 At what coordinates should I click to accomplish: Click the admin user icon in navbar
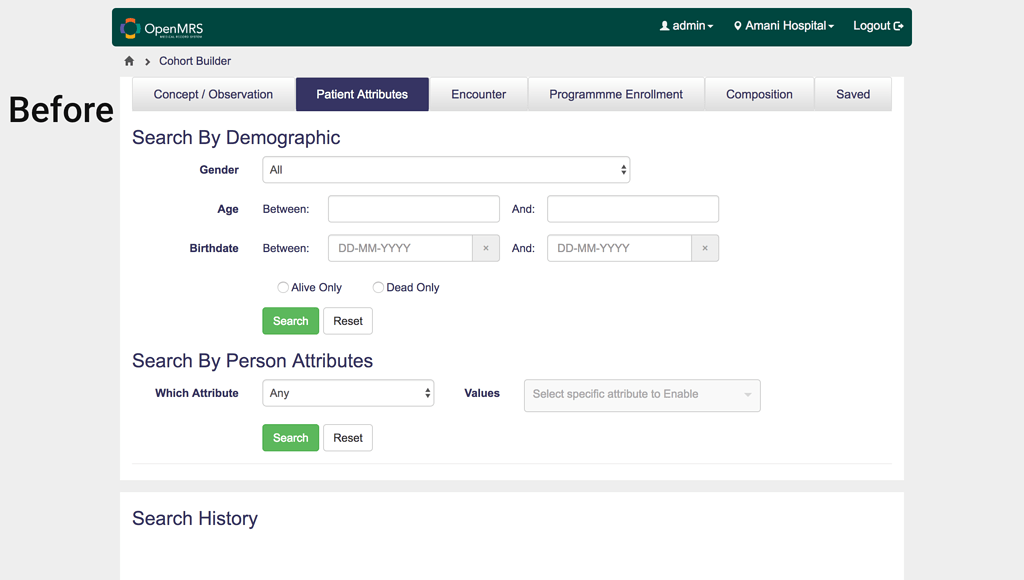click(666, 26)
